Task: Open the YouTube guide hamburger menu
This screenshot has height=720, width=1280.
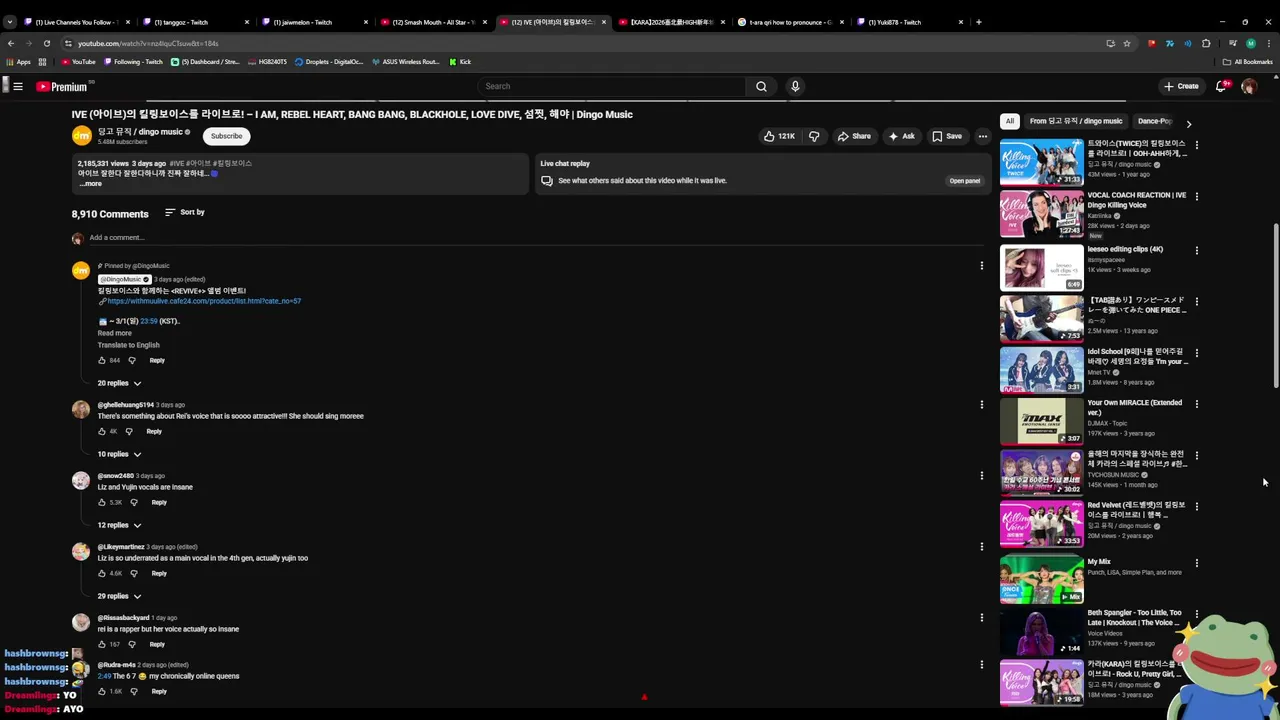Action: pos(18,86)
